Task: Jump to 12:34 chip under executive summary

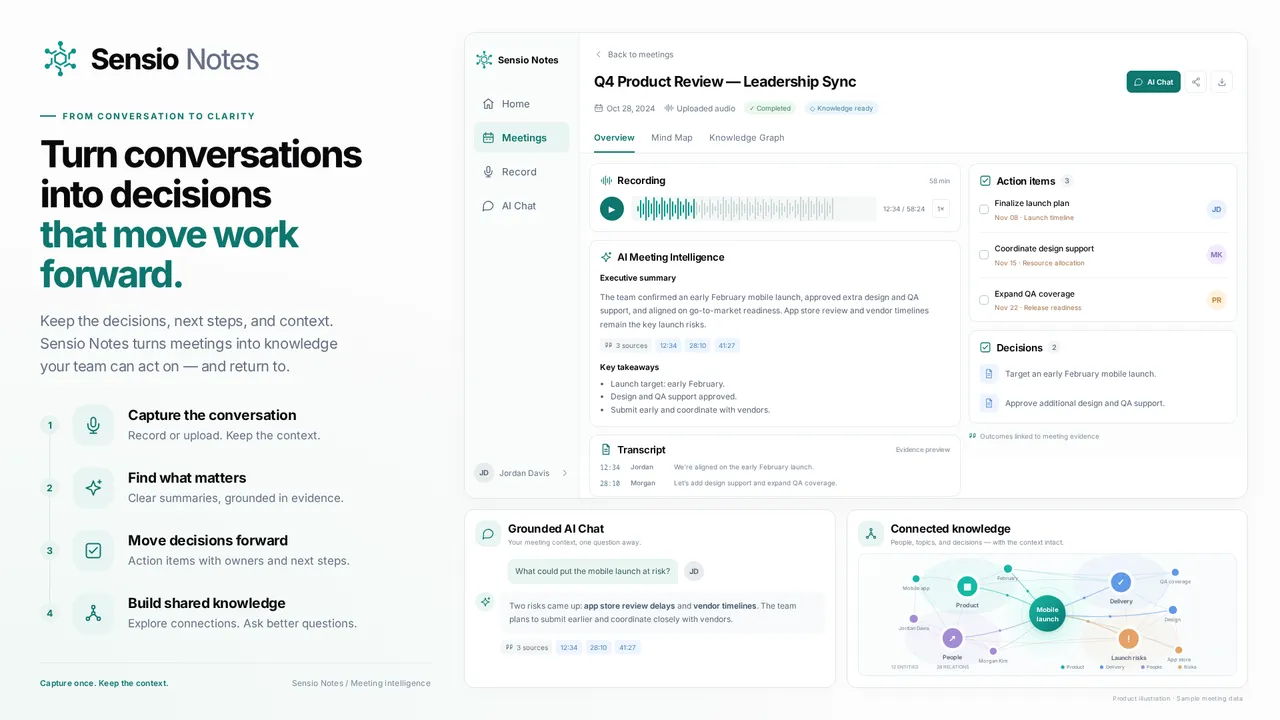Action: point(669,346)
